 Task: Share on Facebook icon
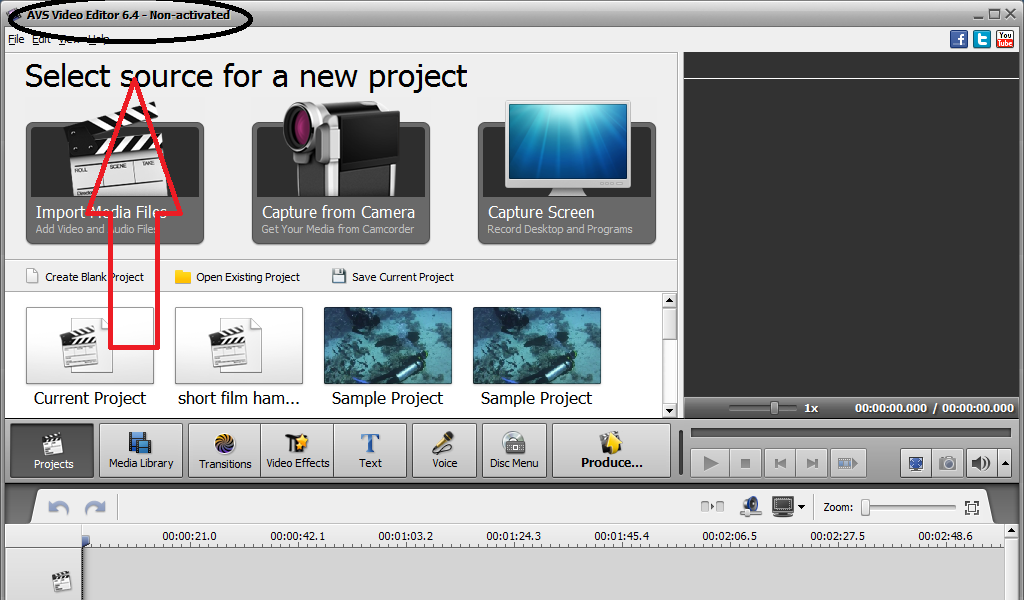pyautogui.click(x=958, y=39)
